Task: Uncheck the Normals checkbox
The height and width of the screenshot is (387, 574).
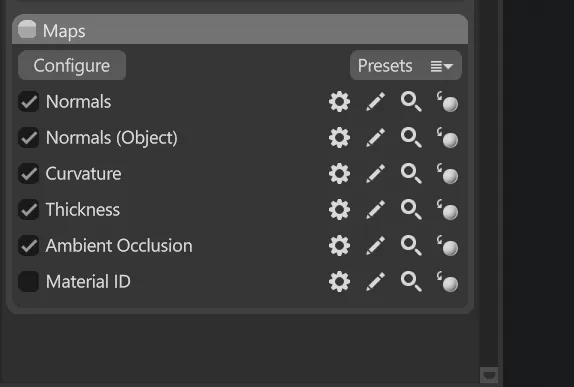Action: coord(29,101)
